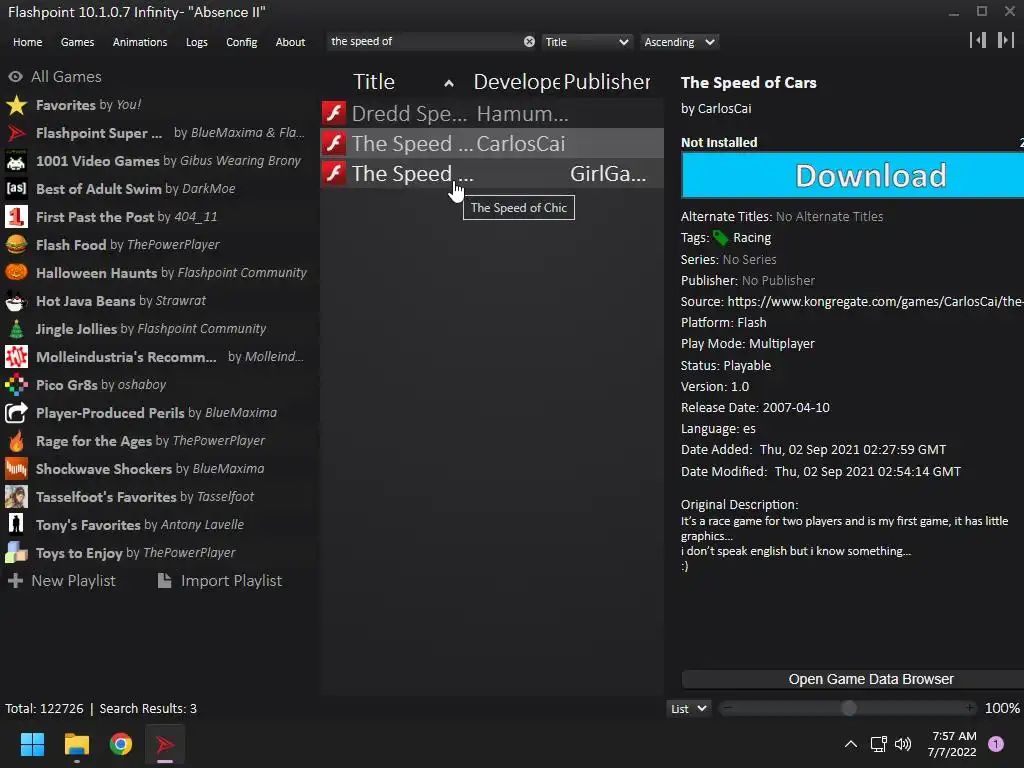This screenshot has width=1024, height=768.
Task: Click Tasselfoot's Favorites avatar icon
Action: click(16, 497)
